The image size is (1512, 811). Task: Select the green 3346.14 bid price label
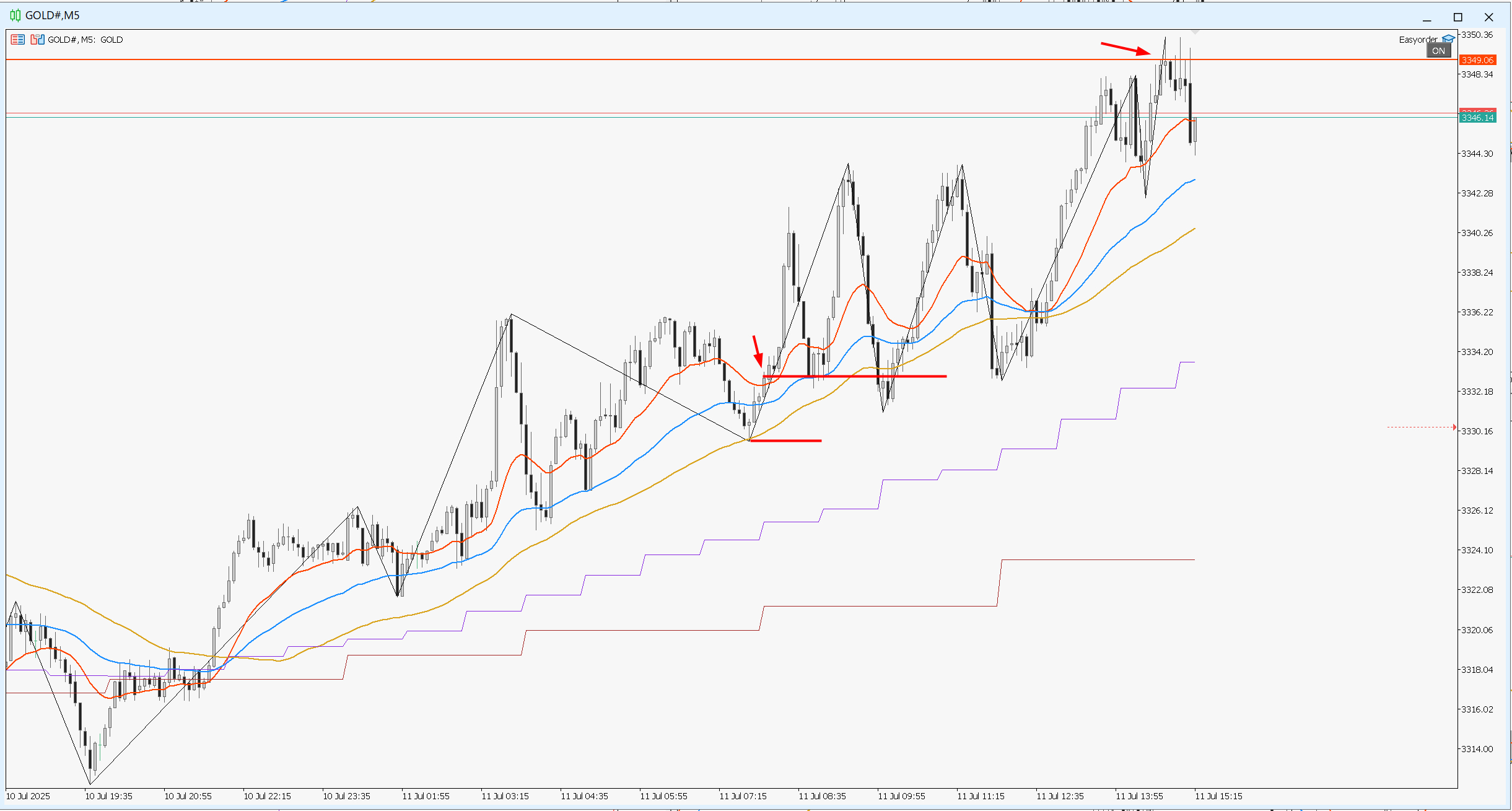1477,118
